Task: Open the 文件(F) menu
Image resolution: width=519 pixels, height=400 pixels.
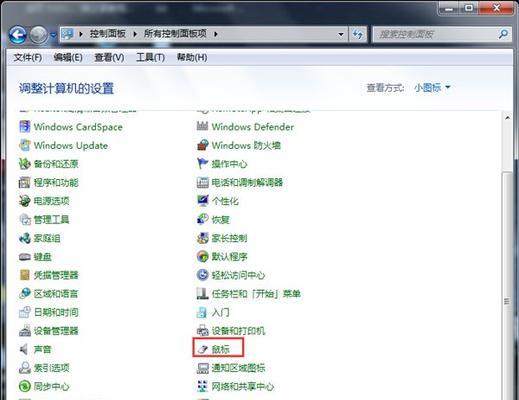Action: pyautogui.click(x=28, y=57)
